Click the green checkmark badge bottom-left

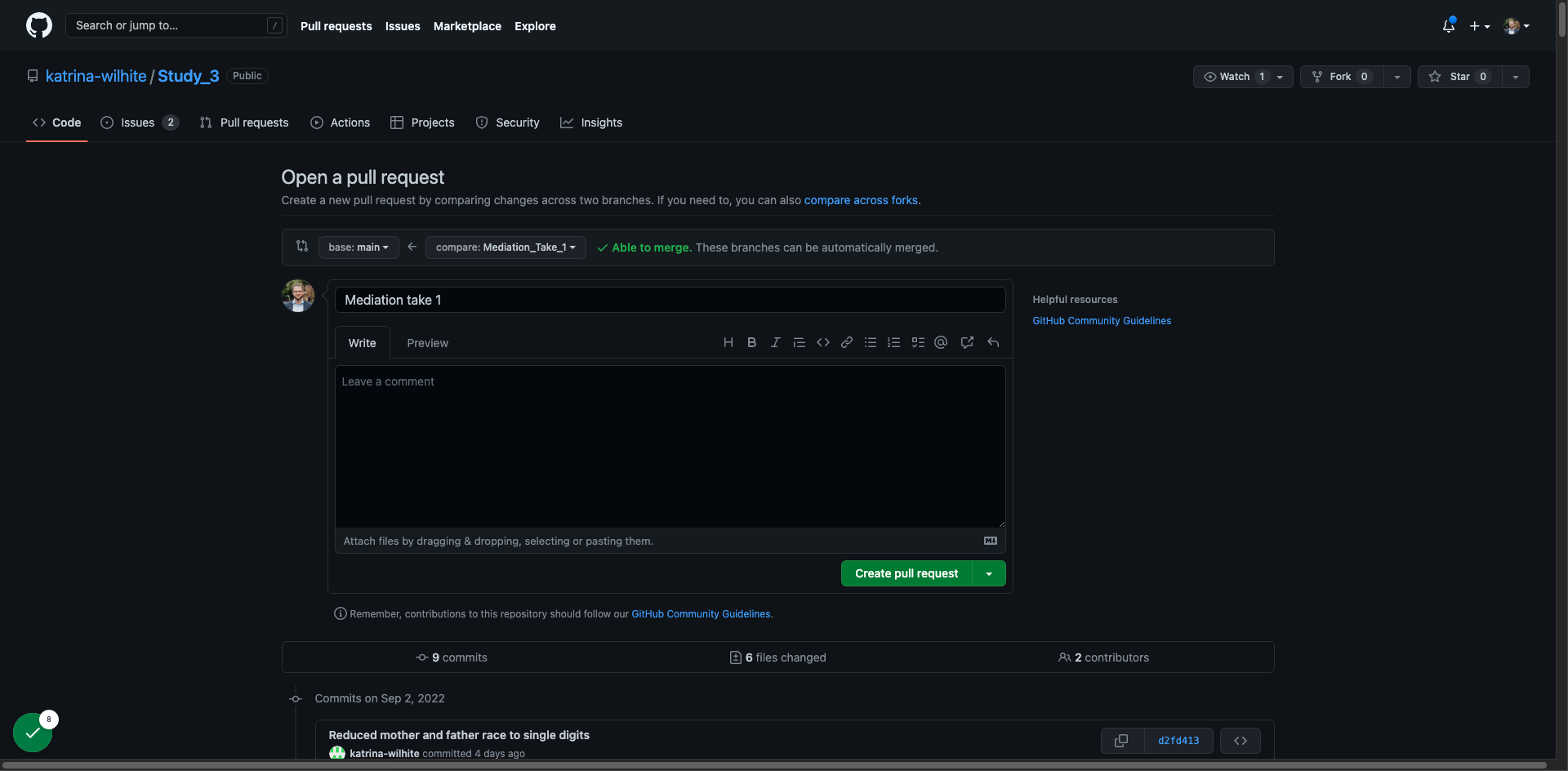click(33, 733)
